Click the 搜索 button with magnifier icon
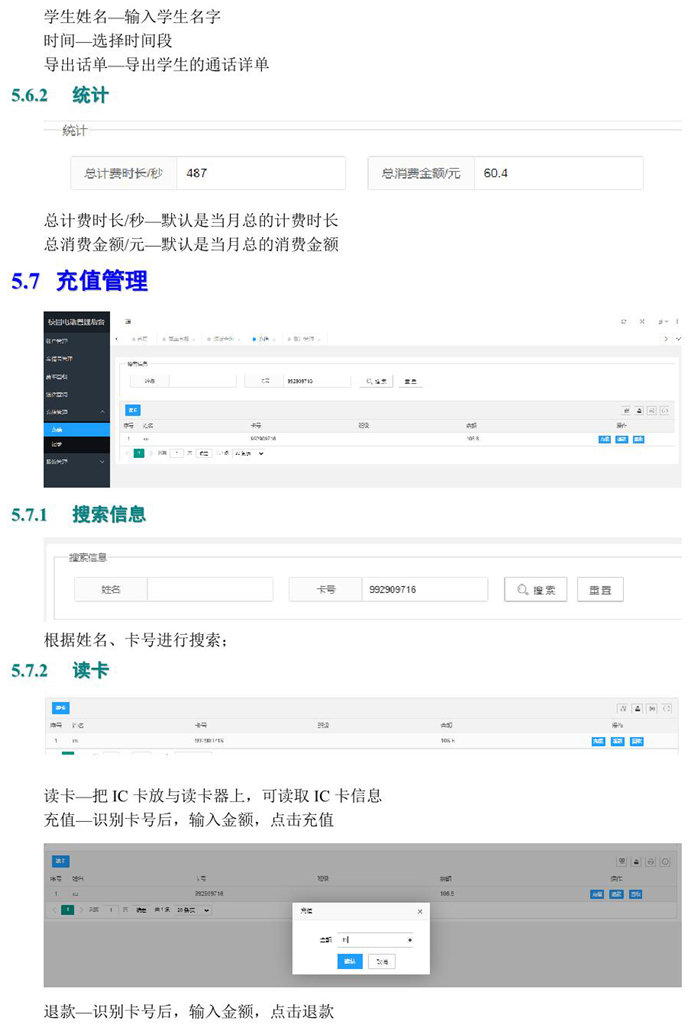The width and height of the screenshot is (700, 1030). (535, 590)
